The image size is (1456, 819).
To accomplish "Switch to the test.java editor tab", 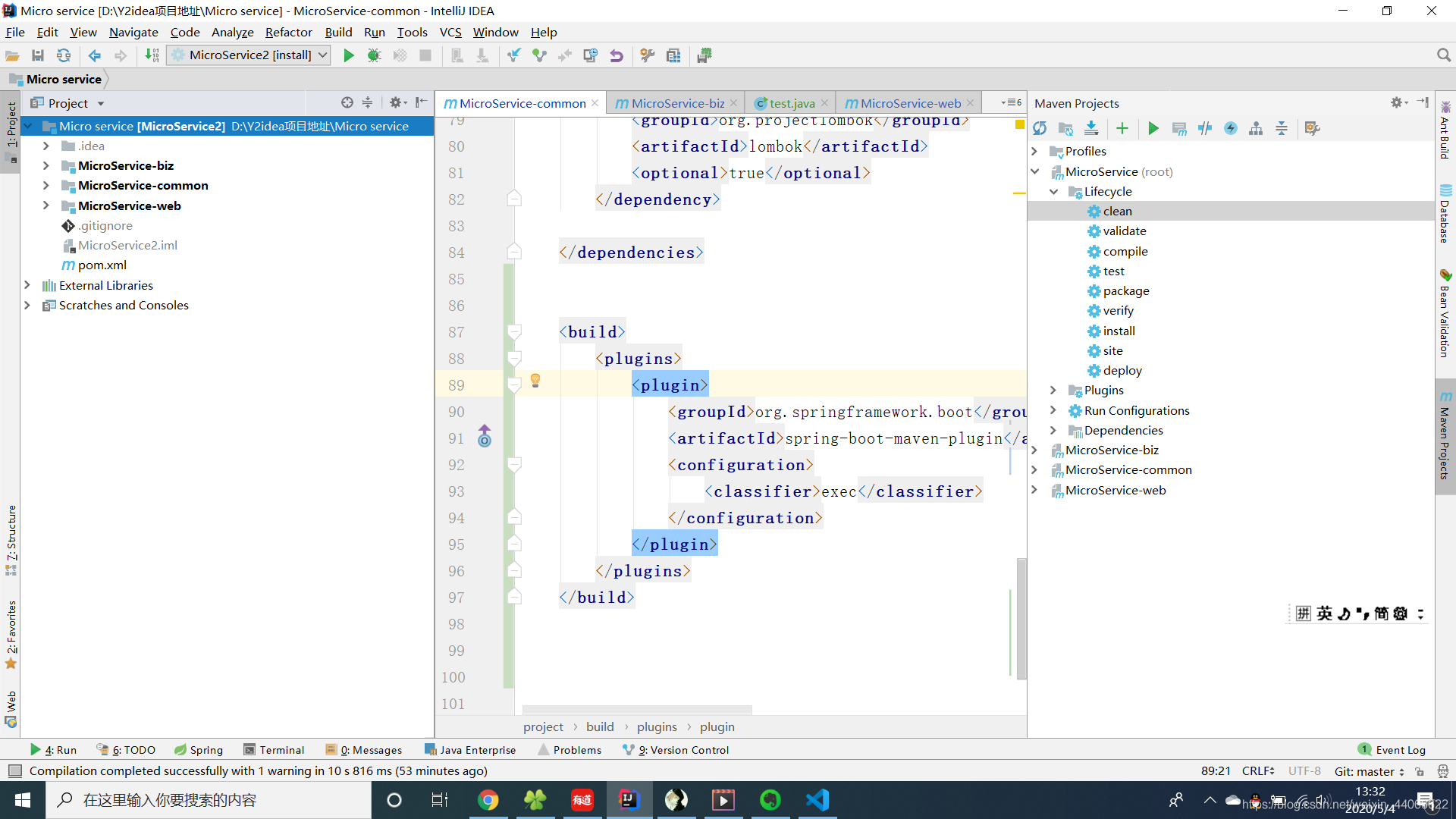I will coord(792,103).
